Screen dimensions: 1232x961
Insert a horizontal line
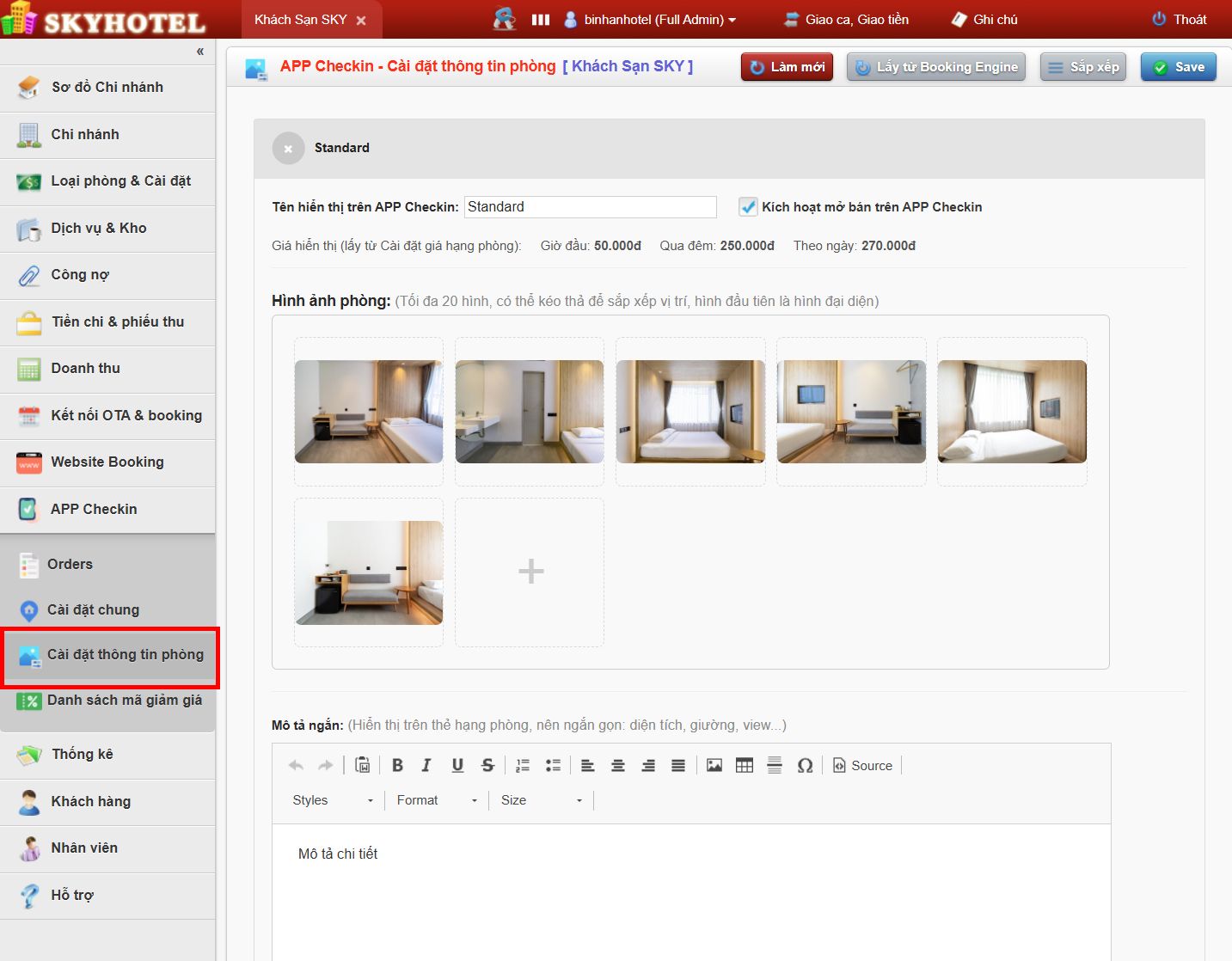(775, 765)
